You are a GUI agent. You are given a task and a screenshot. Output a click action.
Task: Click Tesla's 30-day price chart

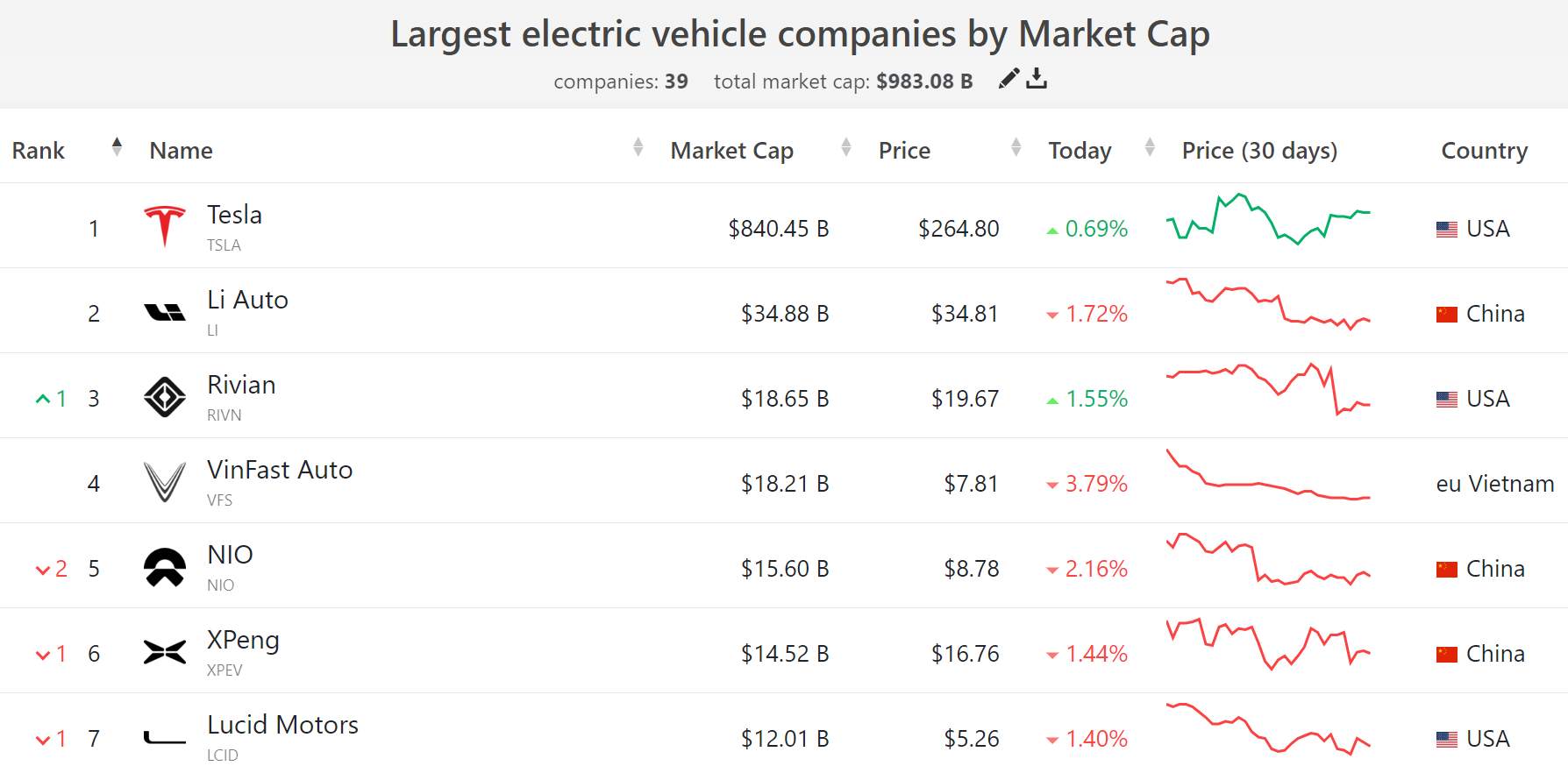(x=1267, y=219)
